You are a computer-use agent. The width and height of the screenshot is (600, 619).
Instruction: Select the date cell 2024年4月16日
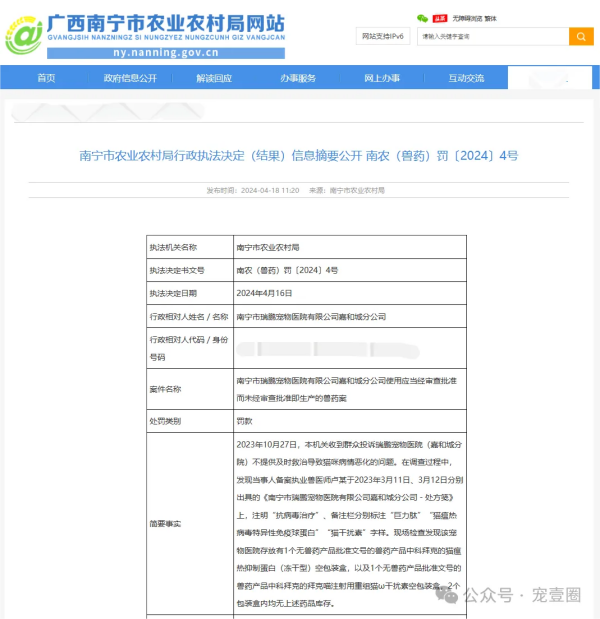[350, 293]
